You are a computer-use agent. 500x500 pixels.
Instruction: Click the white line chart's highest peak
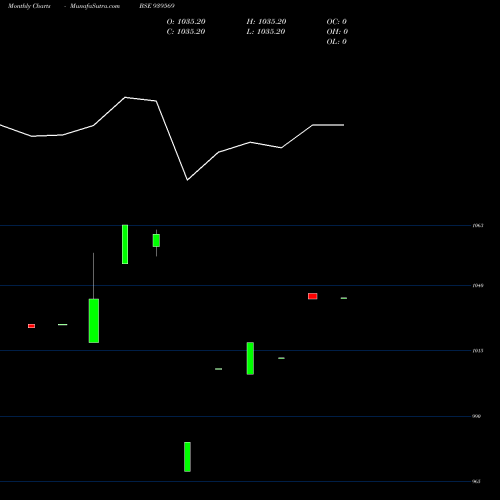(x=125, y=97)
